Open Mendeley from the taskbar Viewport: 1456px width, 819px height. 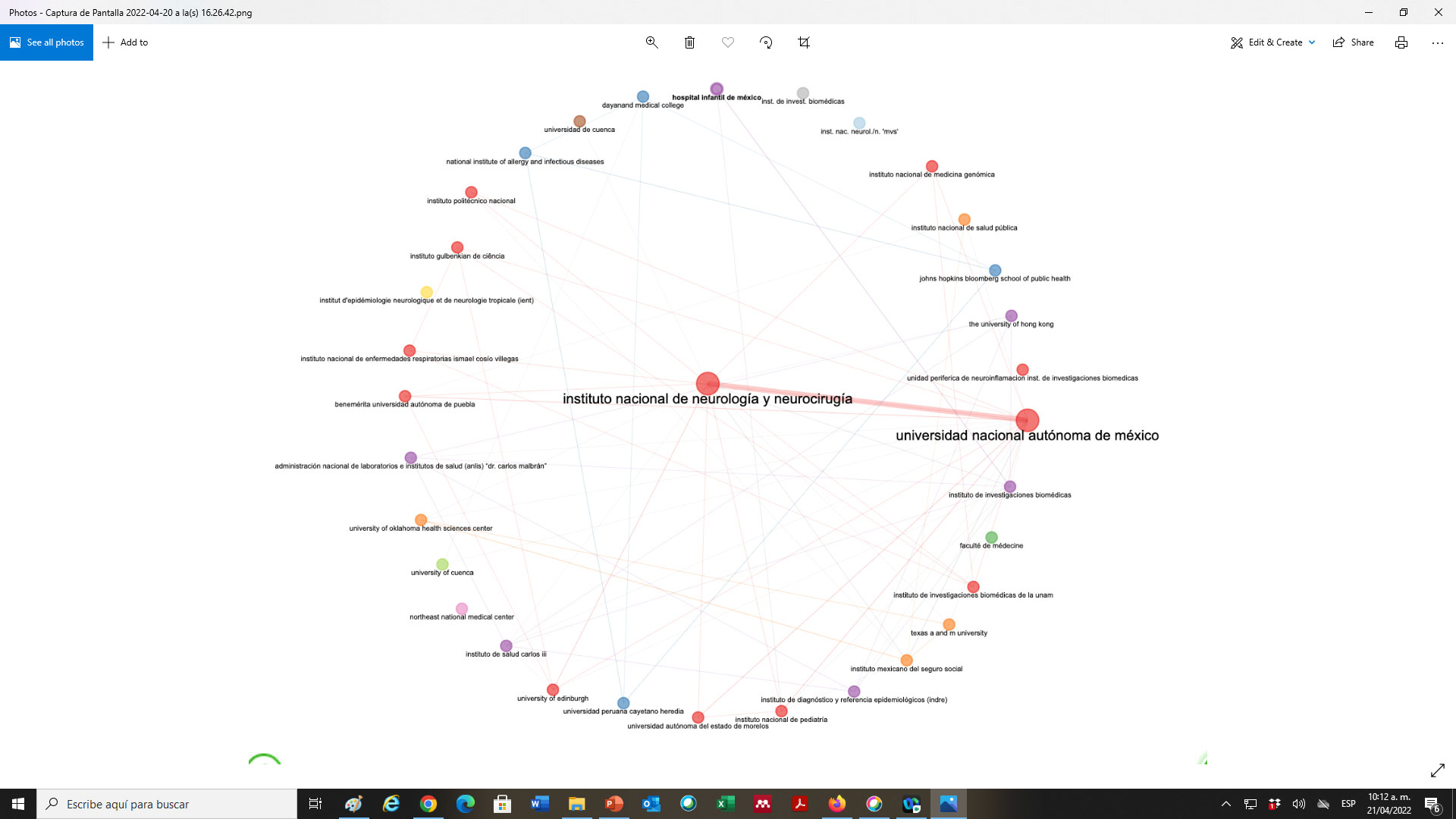click(x=762, y=804)
